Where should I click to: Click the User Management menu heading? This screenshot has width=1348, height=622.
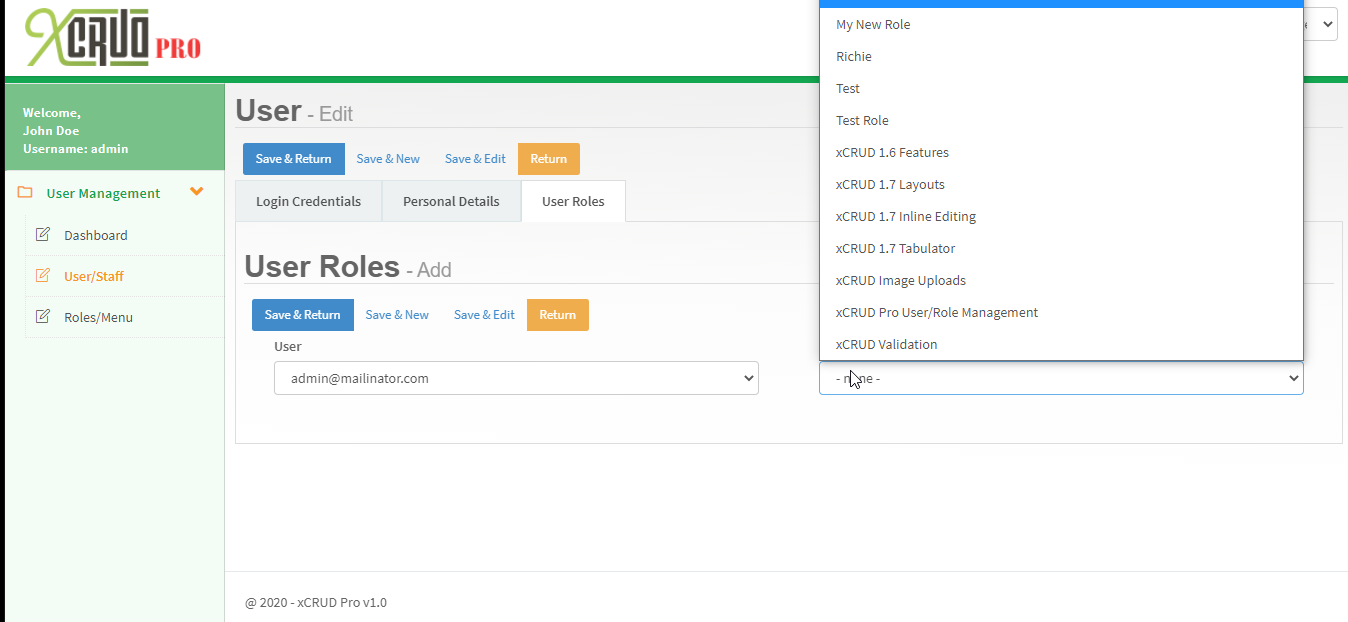[103, 193]
